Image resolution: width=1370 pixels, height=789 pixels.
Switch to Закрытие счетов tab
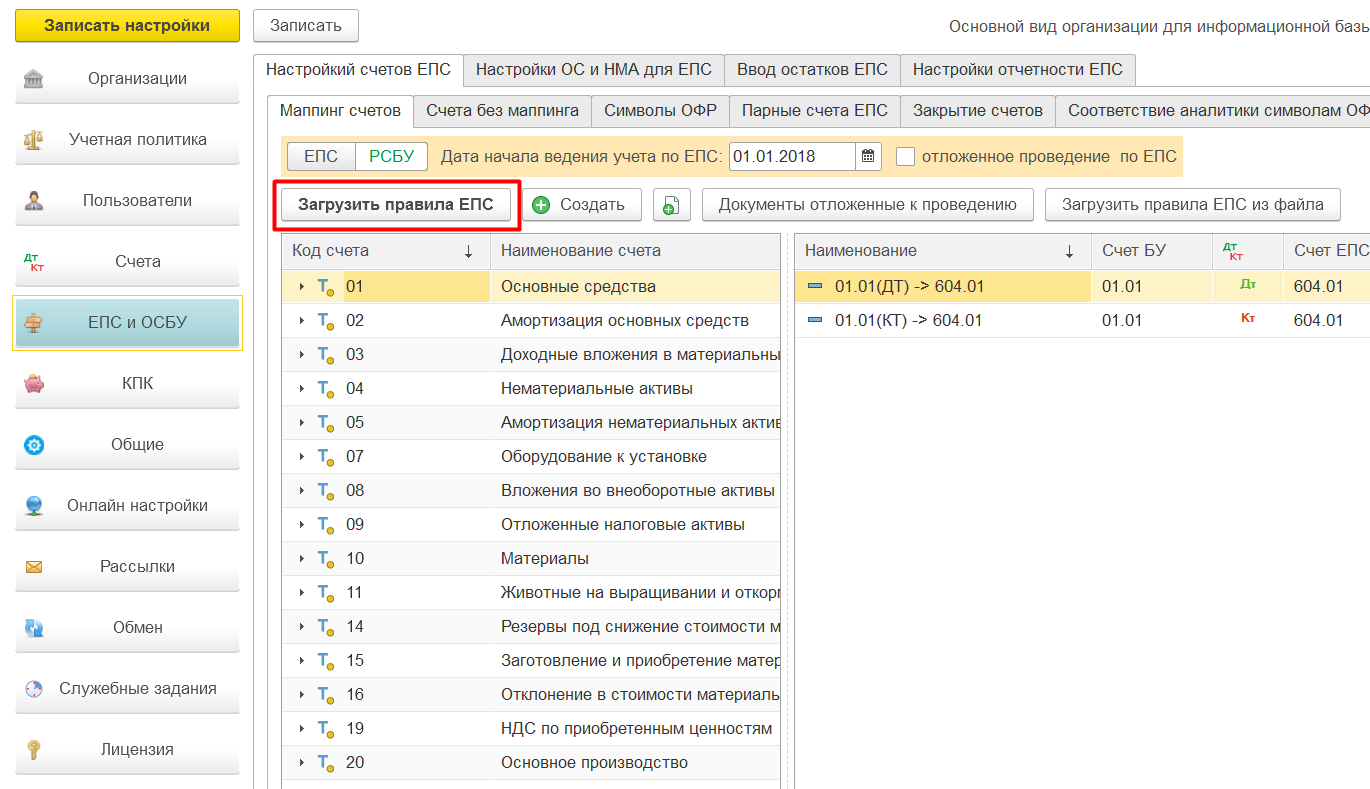[978, 111]
